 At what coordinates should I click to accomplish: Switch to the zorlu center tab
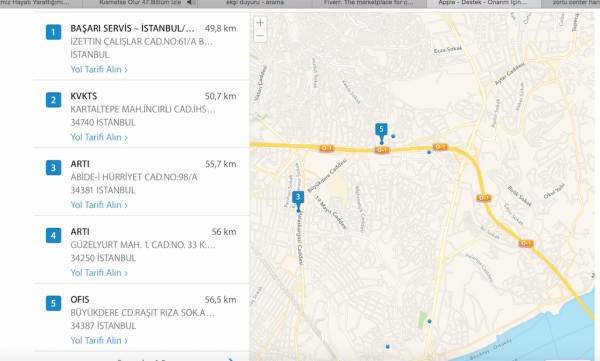pyautogui.click(x=571, y=3)
